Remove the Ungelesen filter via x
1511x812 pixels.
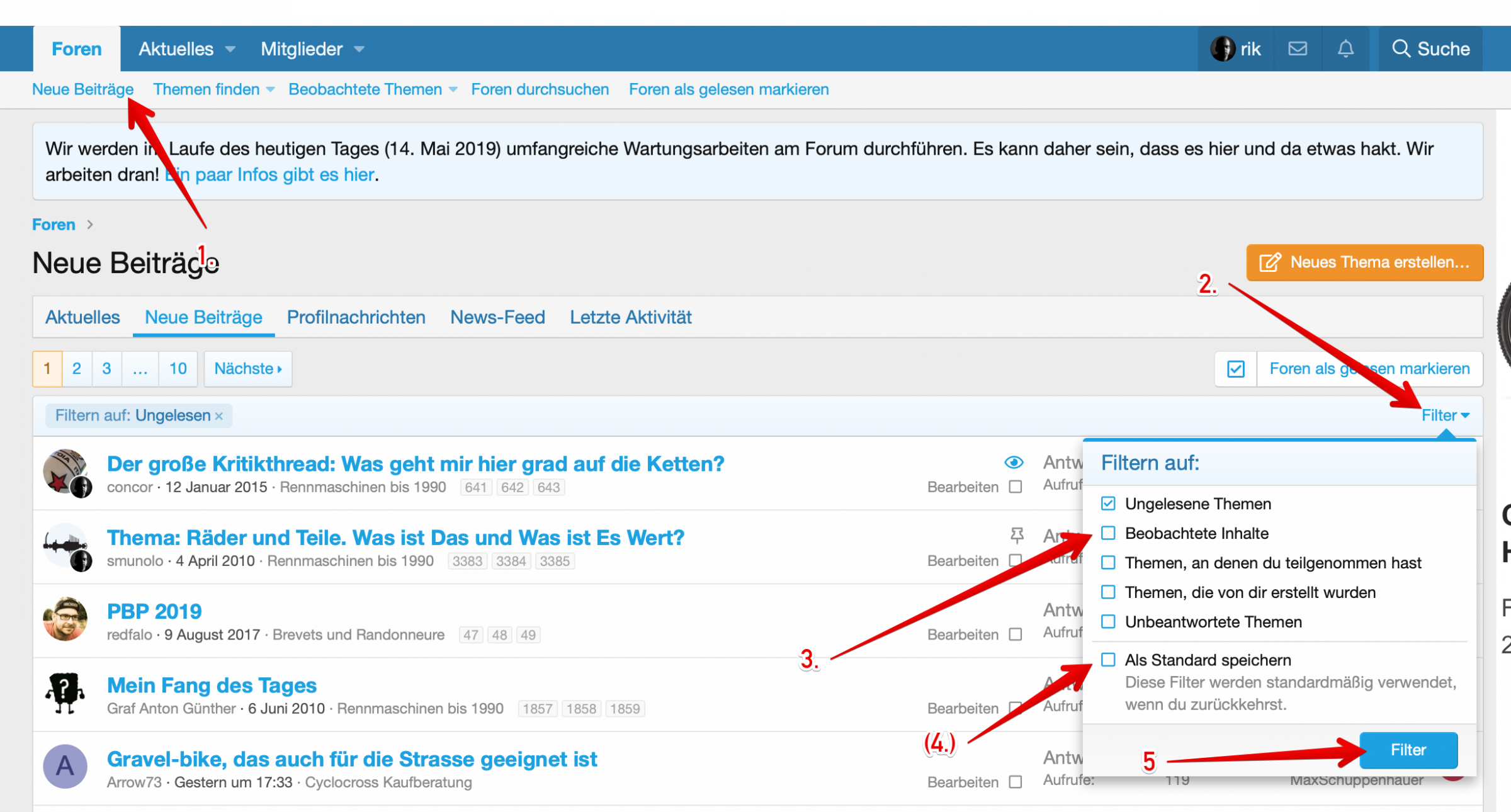click(219, 416)
